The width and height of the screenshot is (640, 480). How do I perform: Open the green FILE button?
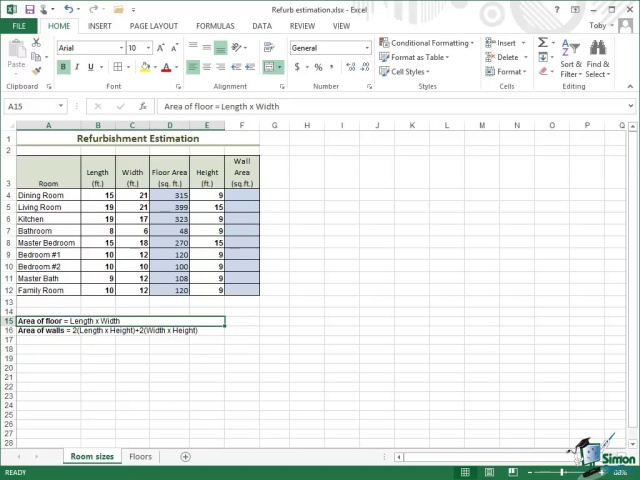tap(19, 26)
